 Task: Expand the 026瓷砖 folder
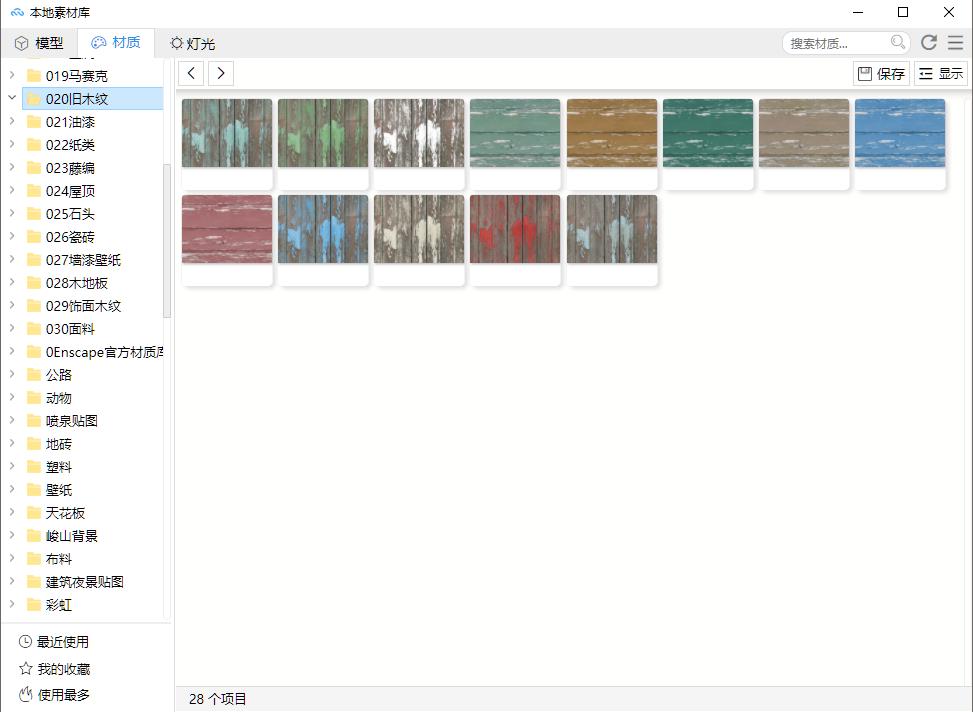click(10, 236)
